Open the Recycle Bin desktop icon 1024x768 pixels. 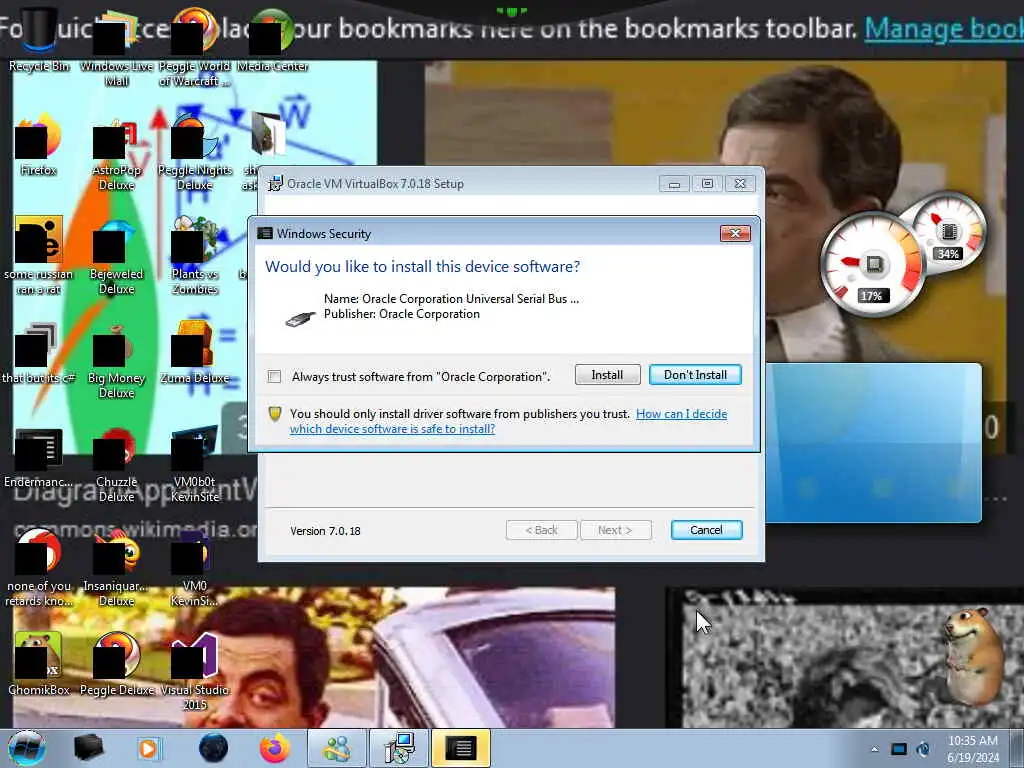[39, 38]
